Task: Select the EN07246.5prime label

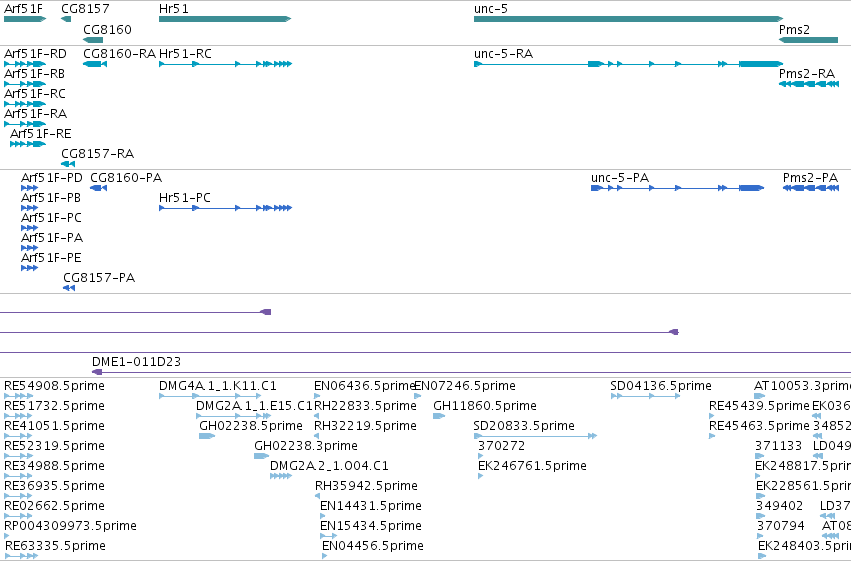Action: pos(465,386)
